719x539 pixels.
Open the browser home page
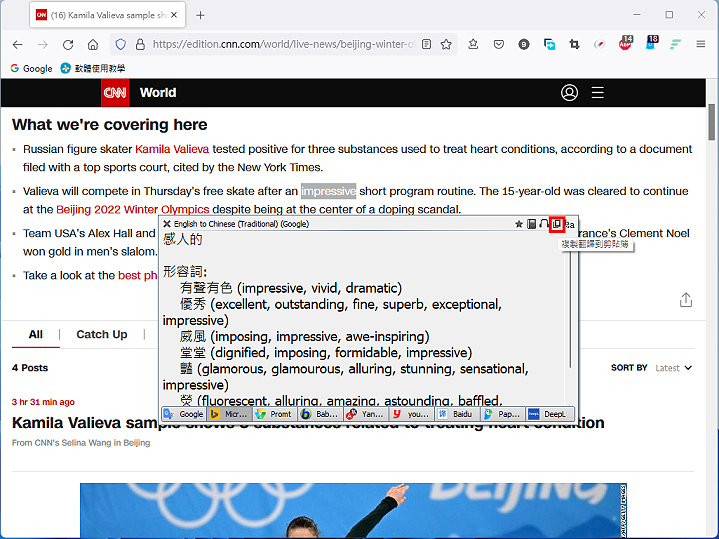coord(93,44)
